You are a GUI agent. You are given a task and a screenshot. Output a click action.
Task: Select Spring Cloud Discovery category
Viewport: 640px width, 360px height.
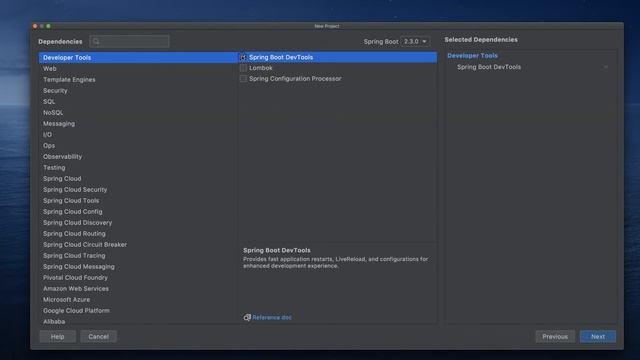138,223
